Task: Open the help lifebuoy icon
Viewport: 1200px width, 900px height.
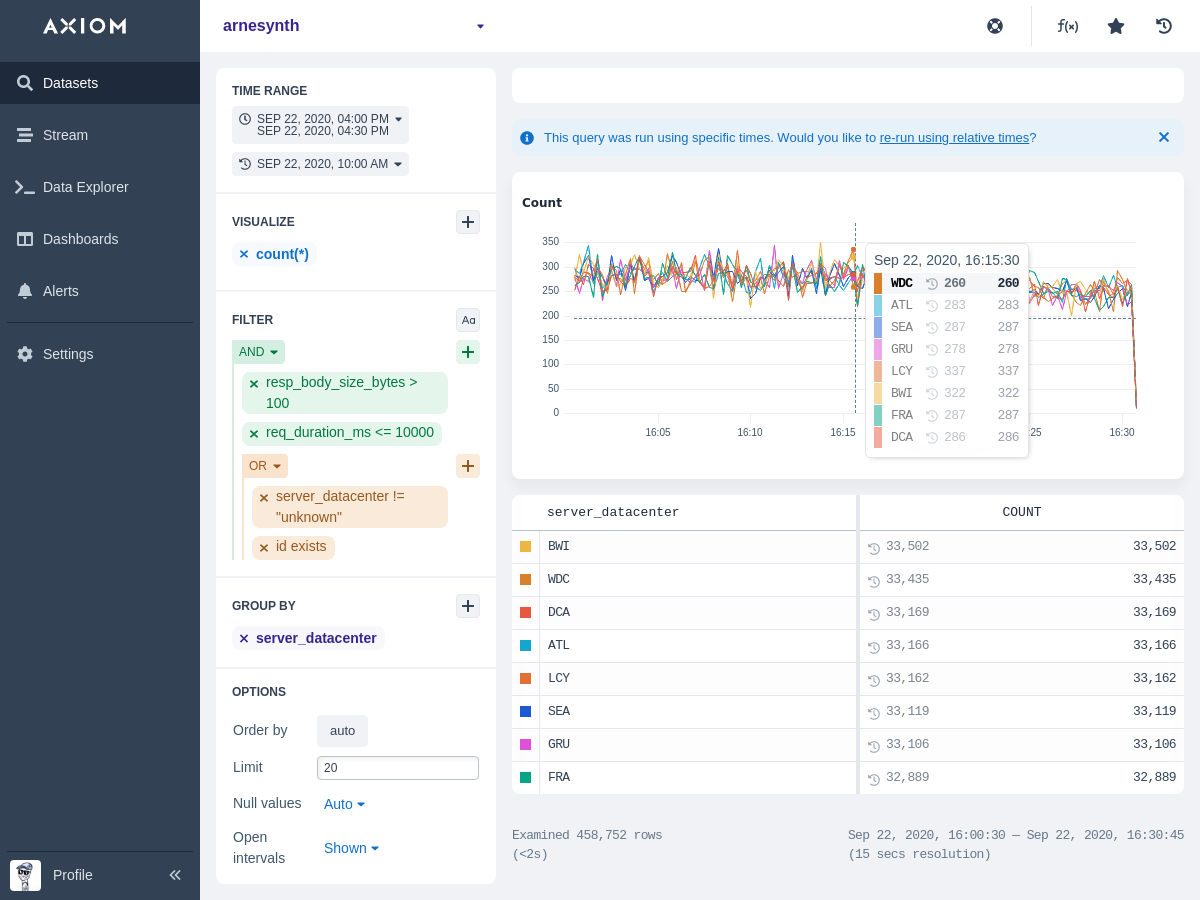Action: click(995, 26)
